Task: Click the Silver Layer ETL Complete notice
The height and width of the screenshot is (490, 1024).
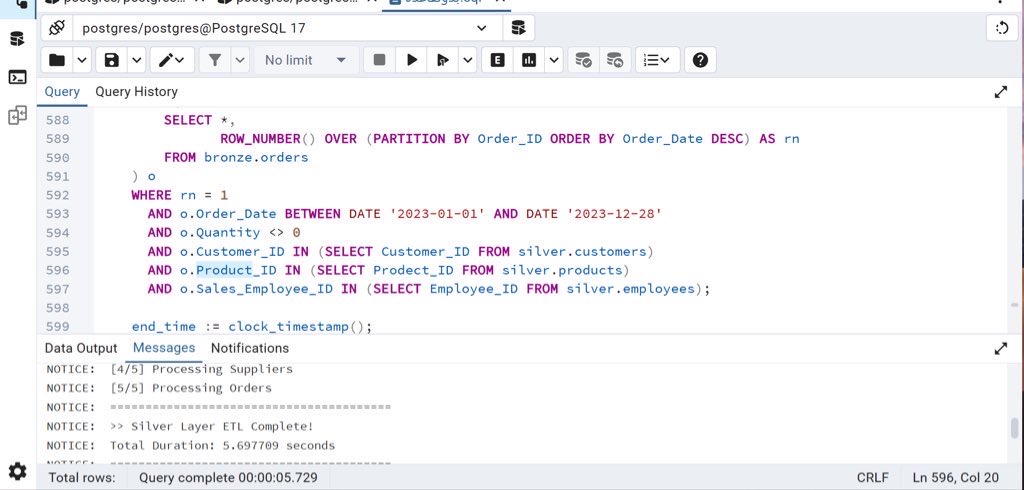Action: [x=180, y=427]
